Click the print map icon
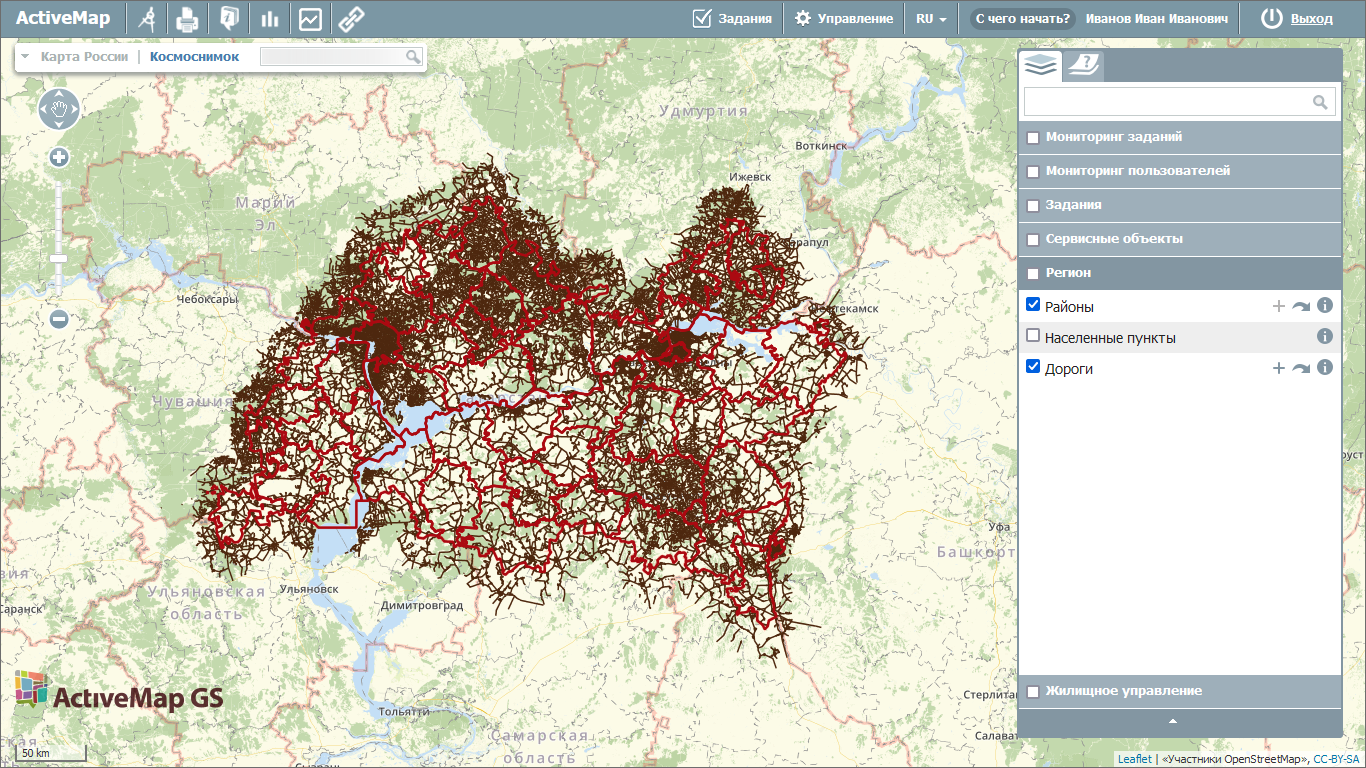 [x=187, y=18]
